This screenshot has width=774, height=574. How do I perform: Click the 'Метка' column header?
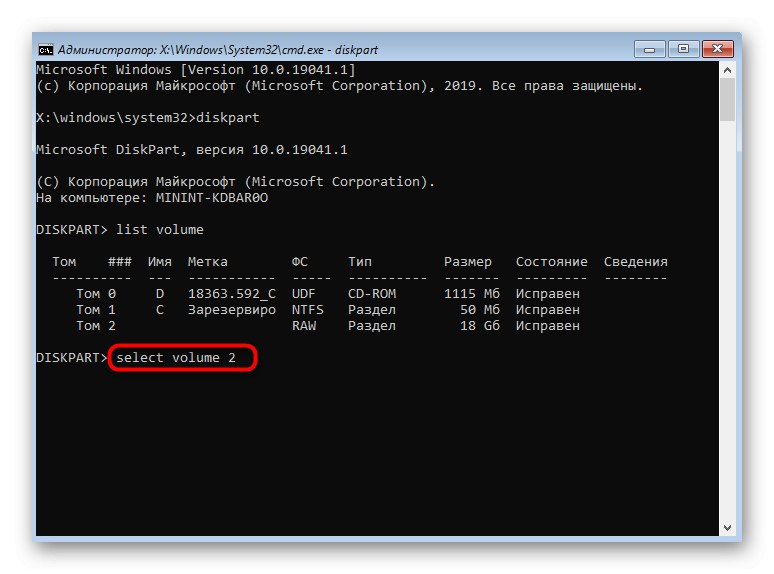point(208,262)
